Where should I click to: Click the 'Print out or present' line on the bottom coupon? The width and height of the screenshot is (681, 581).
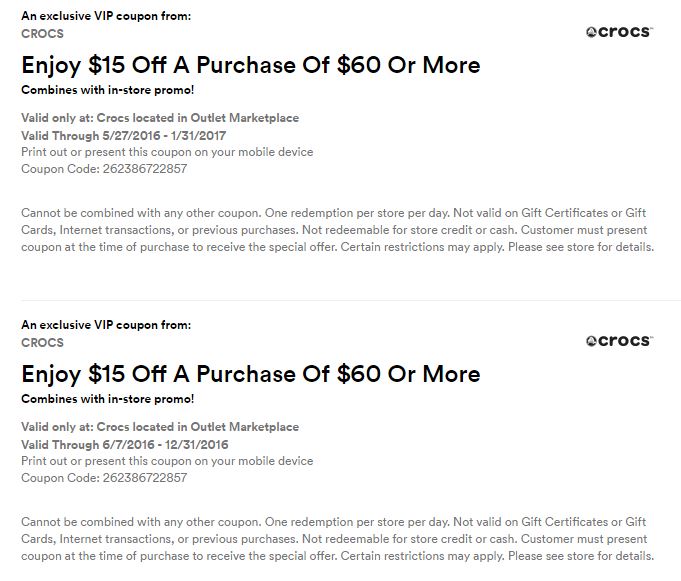click(x=167, y=461)
